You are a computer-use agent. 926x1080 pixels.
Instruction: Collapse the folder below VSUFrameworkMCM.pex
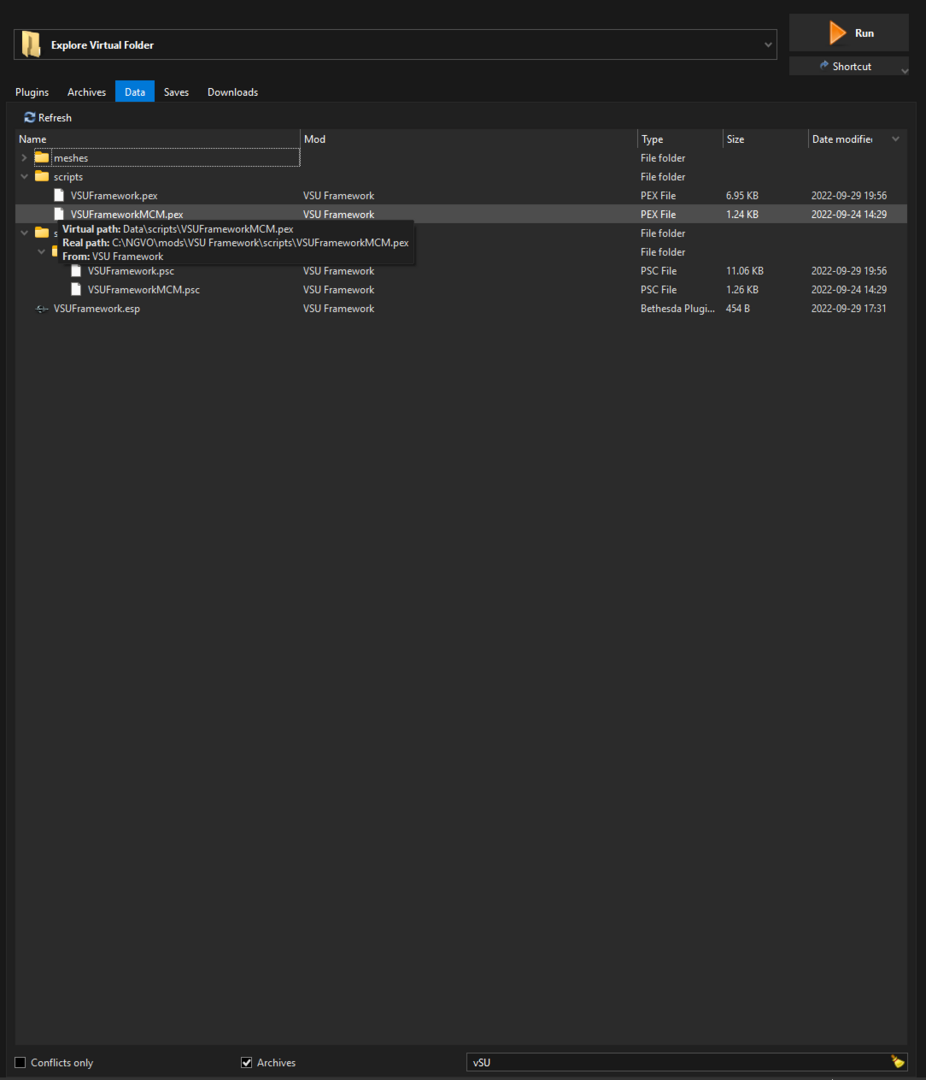pos(24,233)
